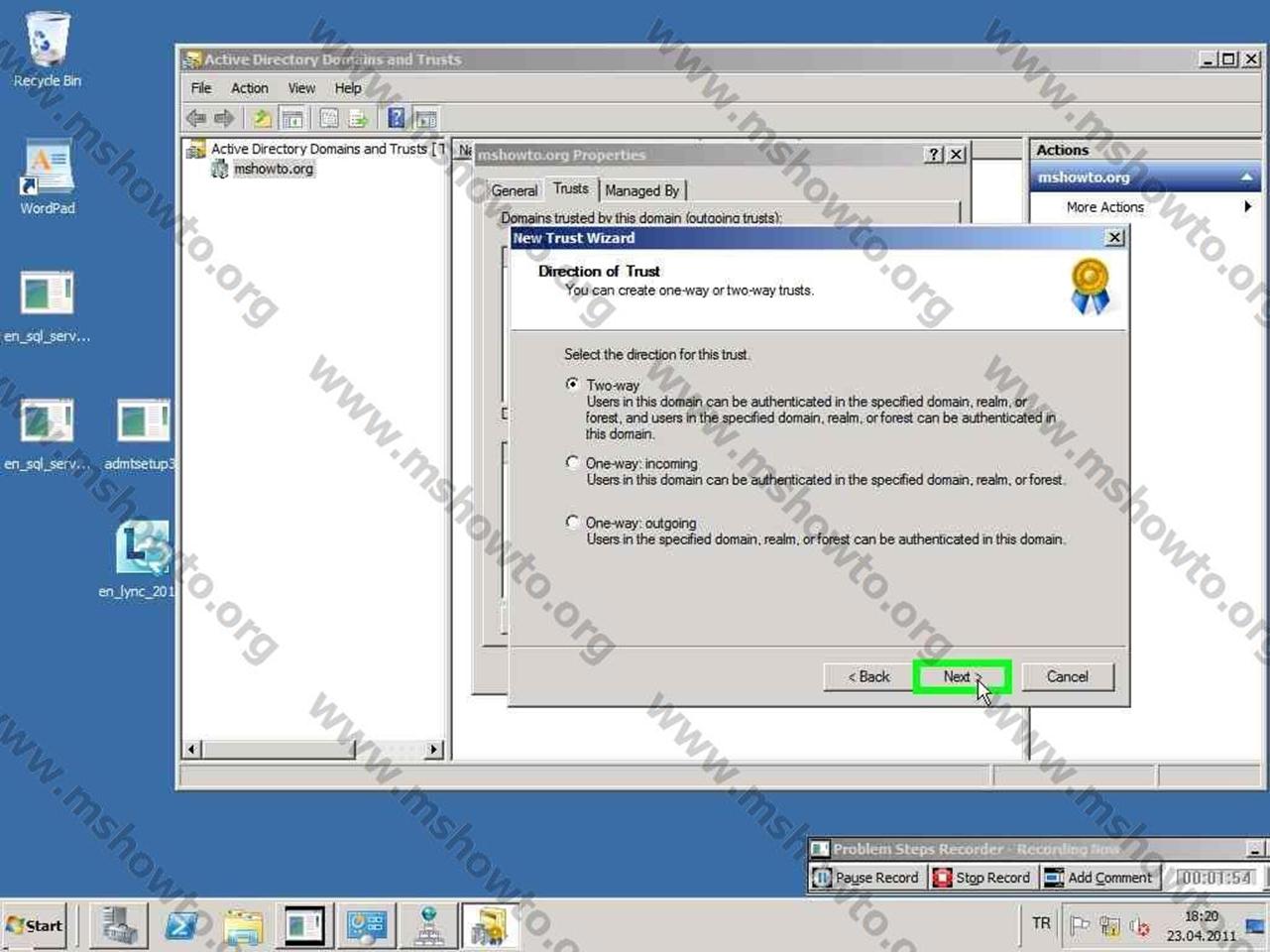Click the Back arrow in MMC toolbar

[x=196, y=119]
